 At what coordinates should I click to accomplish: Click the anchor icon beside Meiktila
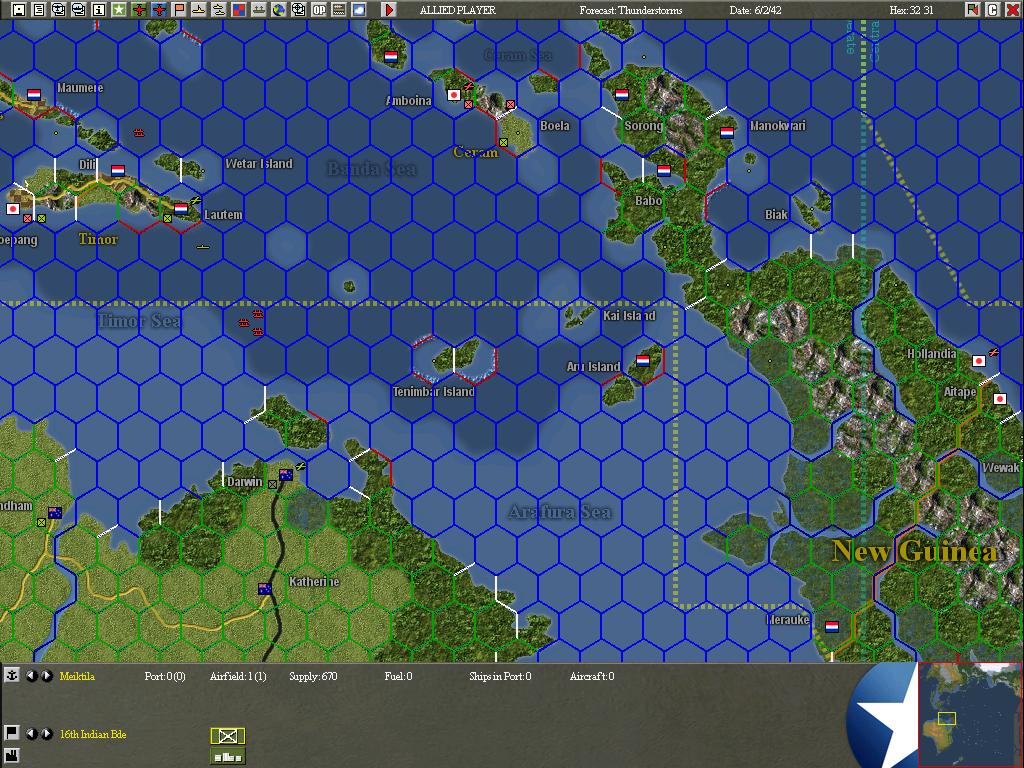click(12, 675)
